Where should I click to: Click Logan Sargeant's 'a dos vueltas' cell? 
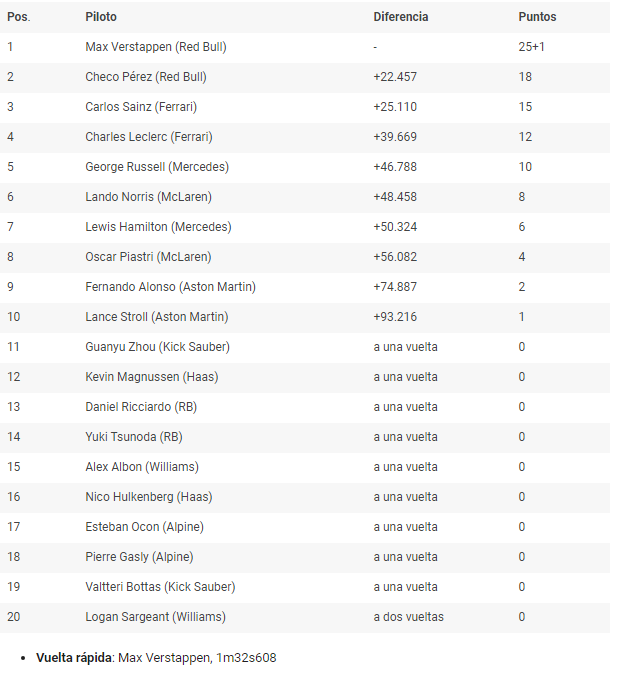[408, 617]
